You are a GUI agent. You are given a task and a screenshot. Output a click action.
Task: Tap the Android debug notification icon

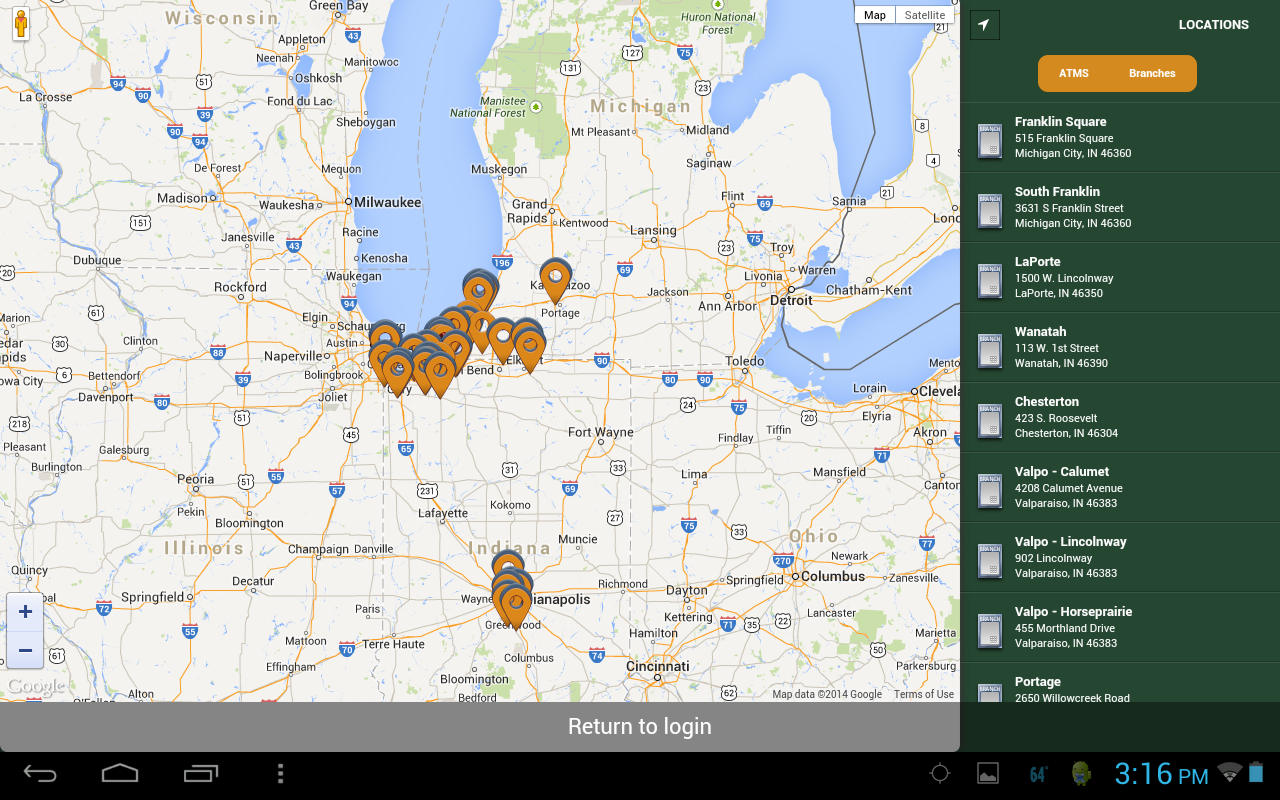1081,773
